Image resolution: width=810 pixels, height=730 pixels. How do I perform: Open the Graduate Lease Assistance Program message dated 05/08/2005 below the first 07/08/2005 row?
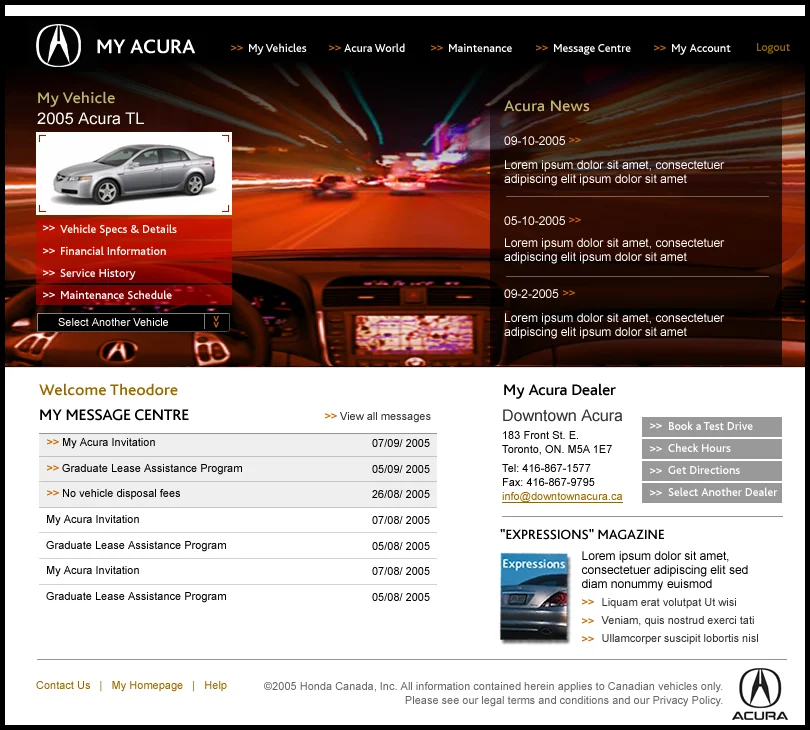pyautogui.click(x=238, y=546)
